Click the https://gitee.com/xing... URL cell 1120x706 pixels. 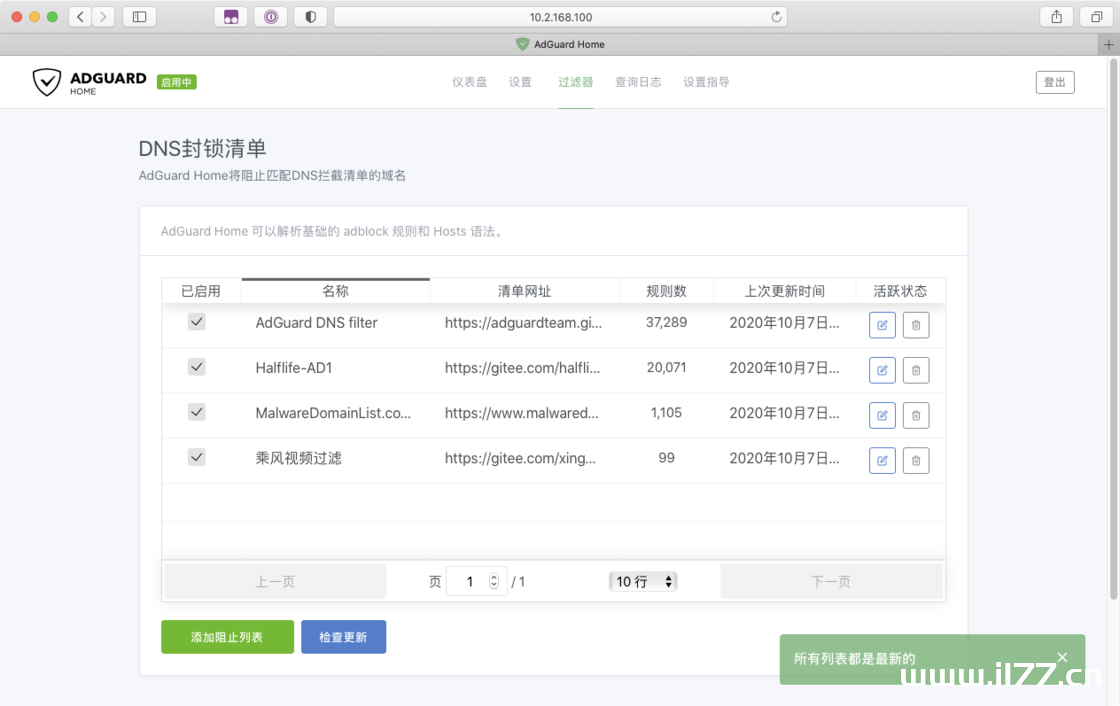click(521, 458)
